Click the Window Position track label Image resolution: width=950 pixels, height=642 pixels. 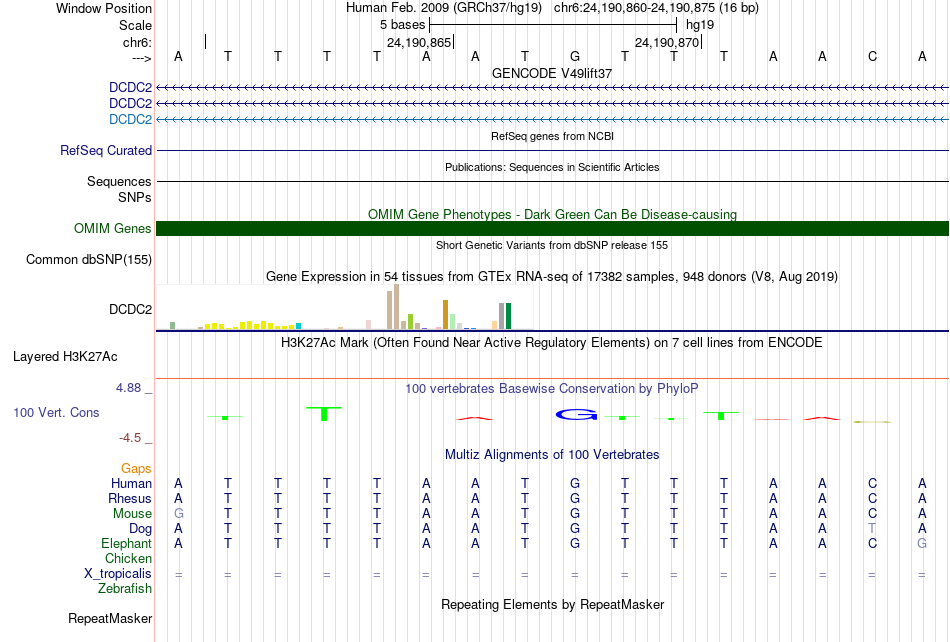click(104, 8)
